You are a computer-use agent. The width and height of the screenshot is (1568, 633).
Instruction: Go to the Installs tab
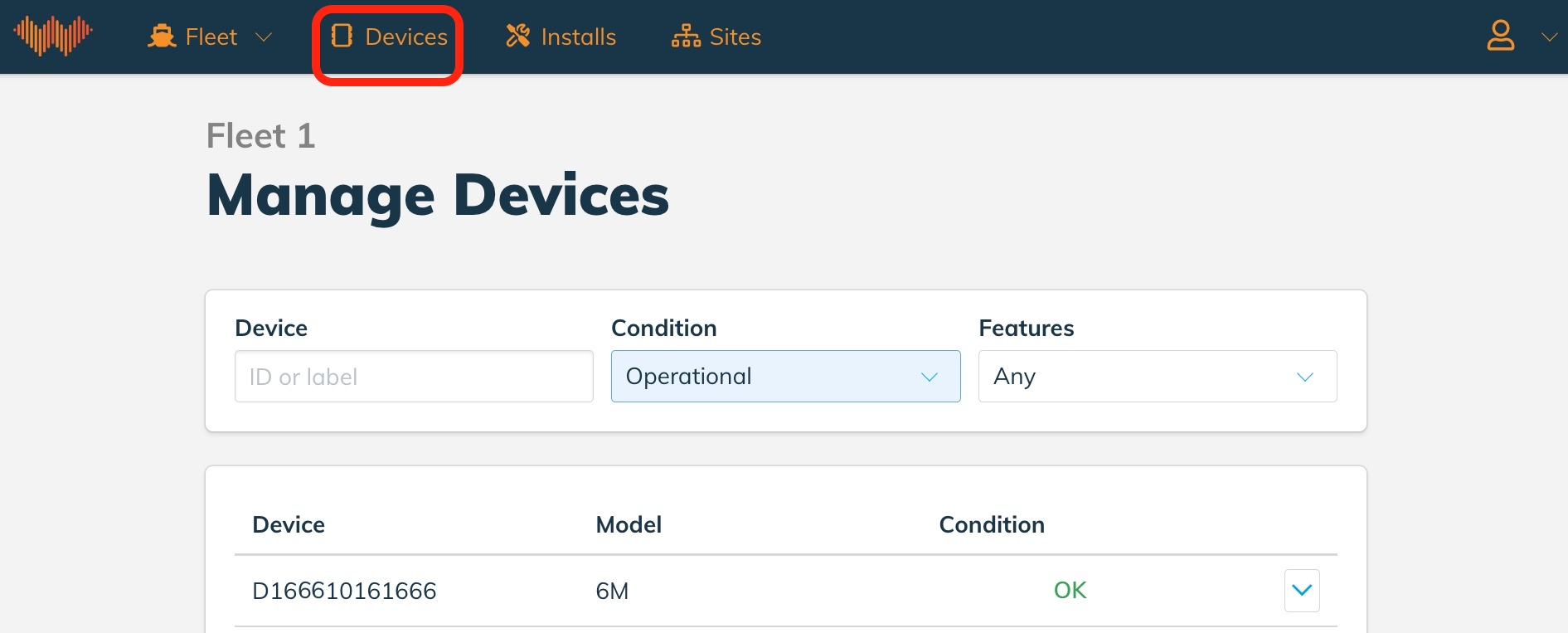(x=561, y=37)
